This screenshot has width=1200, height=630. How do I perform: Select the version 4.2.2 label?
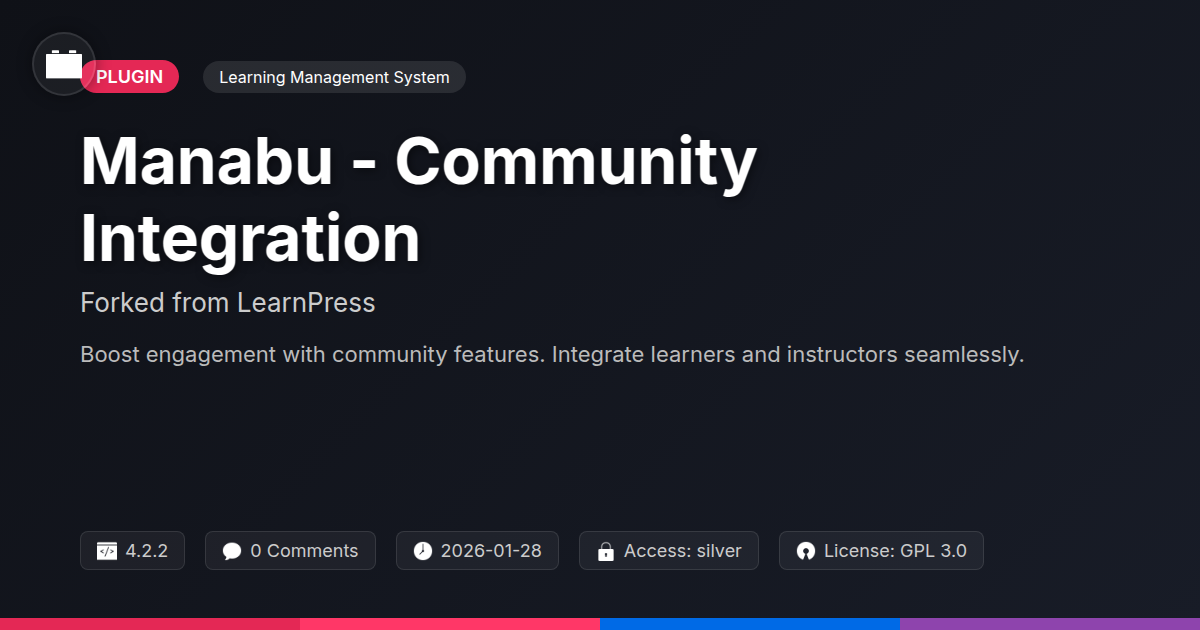tap(146, 551)
